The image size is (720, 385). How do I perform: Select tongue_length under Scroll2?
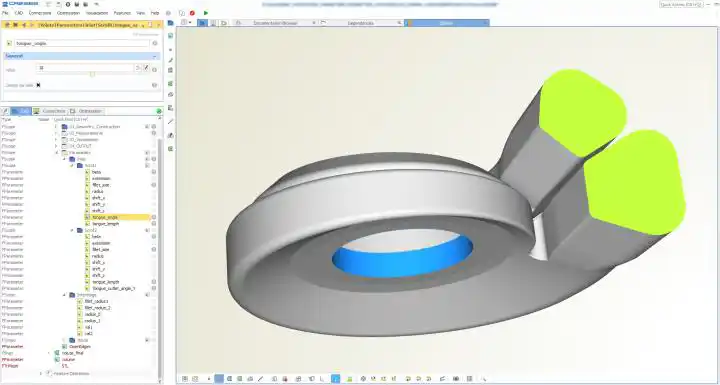pyautogui.click(x=105, y=282)
